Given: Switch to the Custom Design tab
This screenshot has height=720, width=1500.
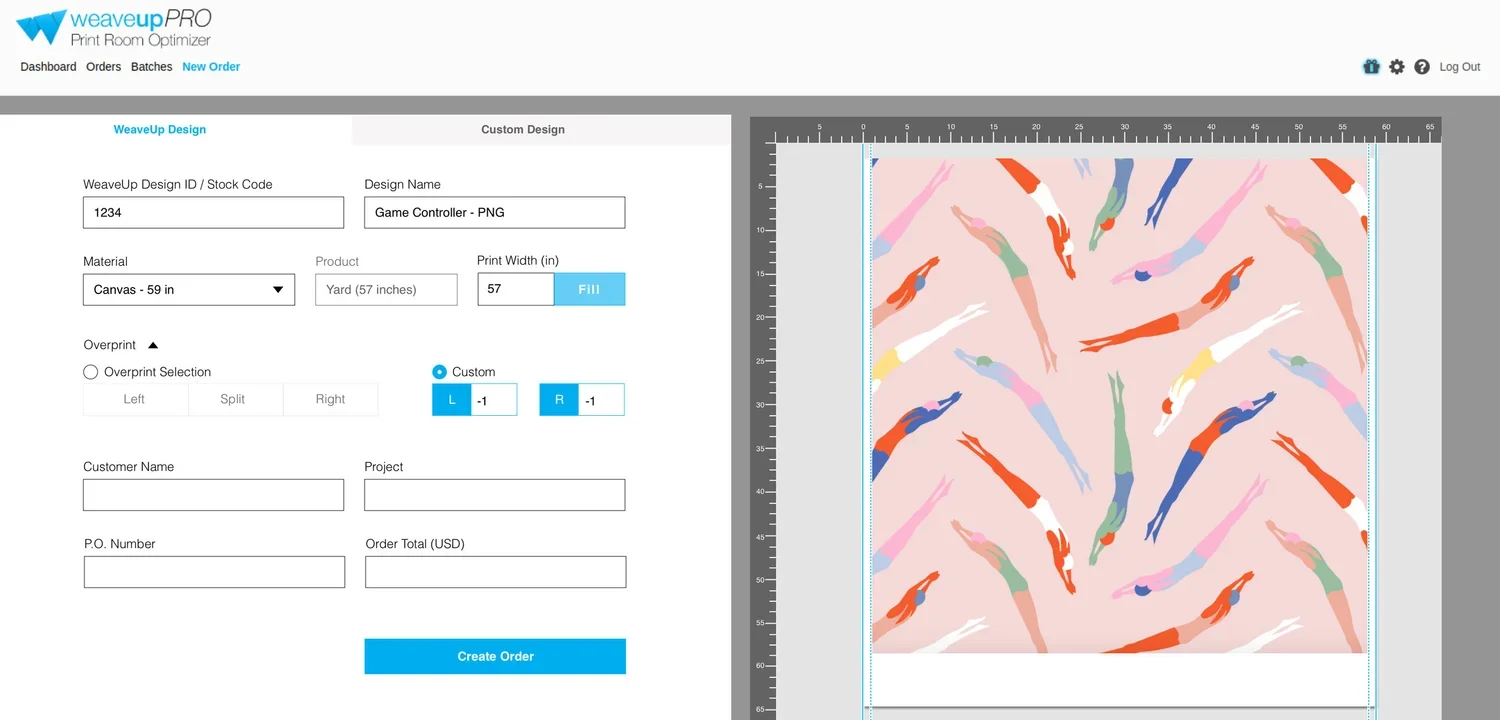Looking at the screenshot, I should [522, 129].
